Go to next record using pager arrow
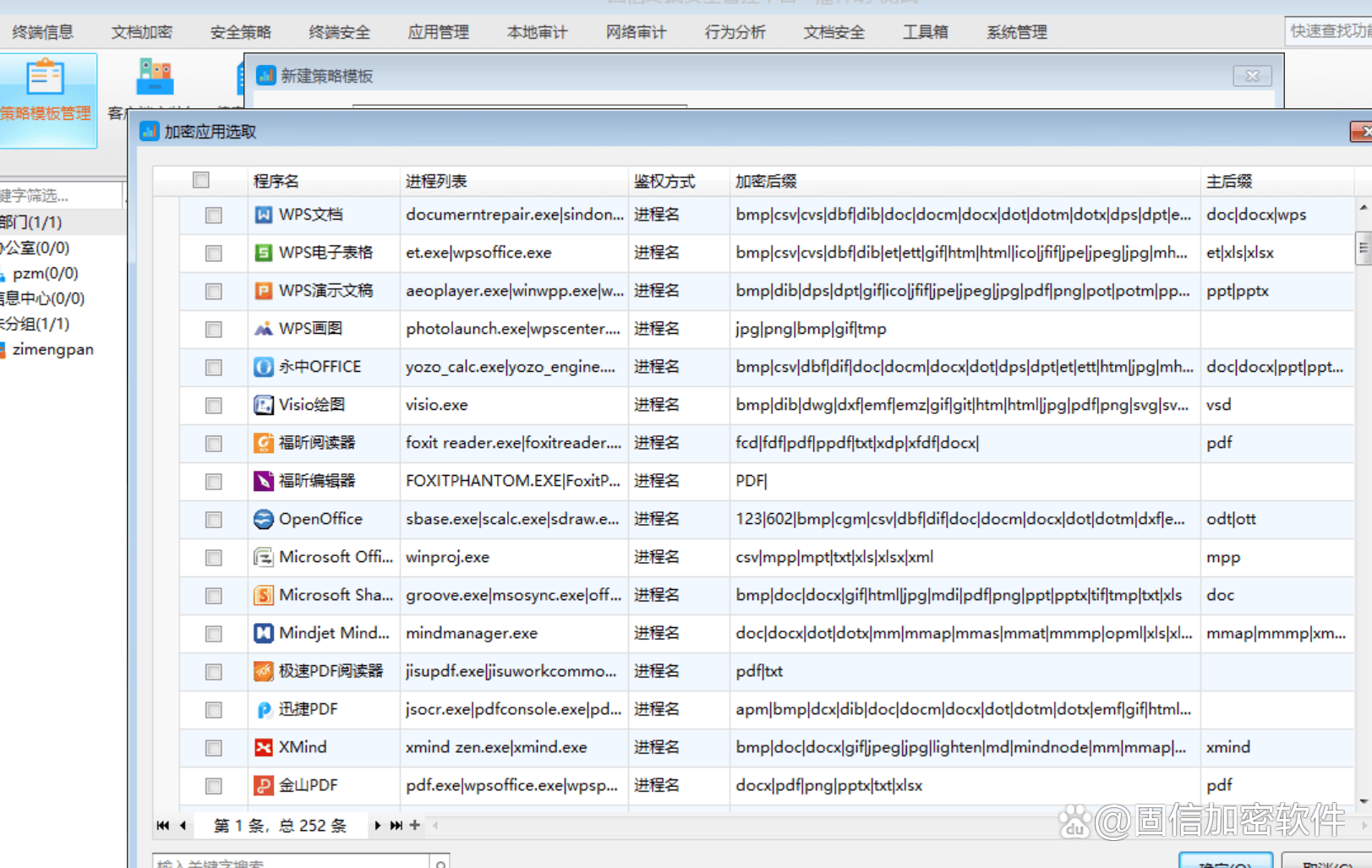 point(377,826)
